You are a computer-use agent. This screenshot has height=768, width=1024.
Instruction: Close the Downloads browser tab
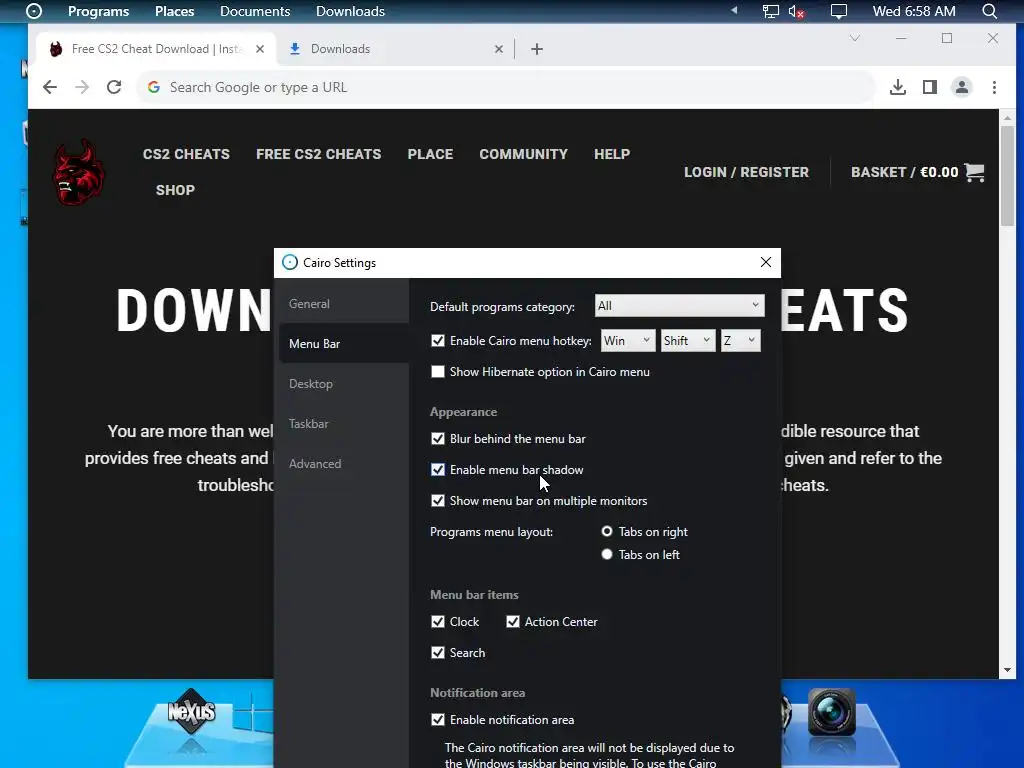(x=499, y=49)
